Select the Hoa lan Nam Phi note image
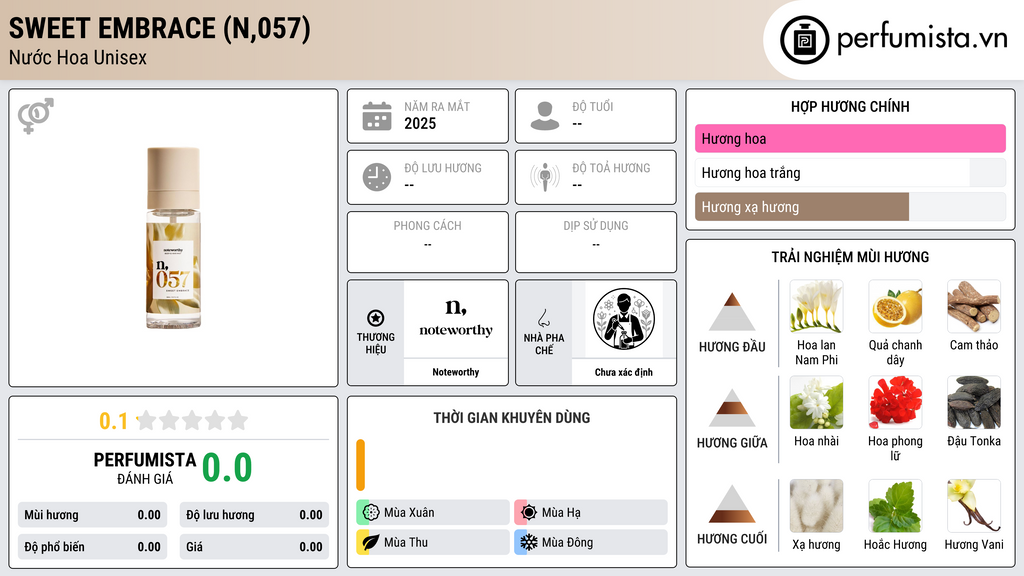The width and height of the screenshot is (1024, 576). point(816,306)
